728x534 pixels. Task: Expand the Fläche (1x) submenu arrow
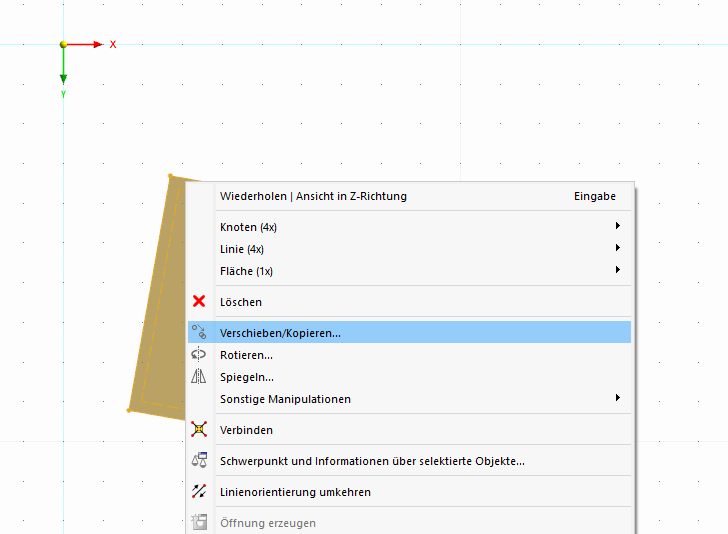(618, 269)
